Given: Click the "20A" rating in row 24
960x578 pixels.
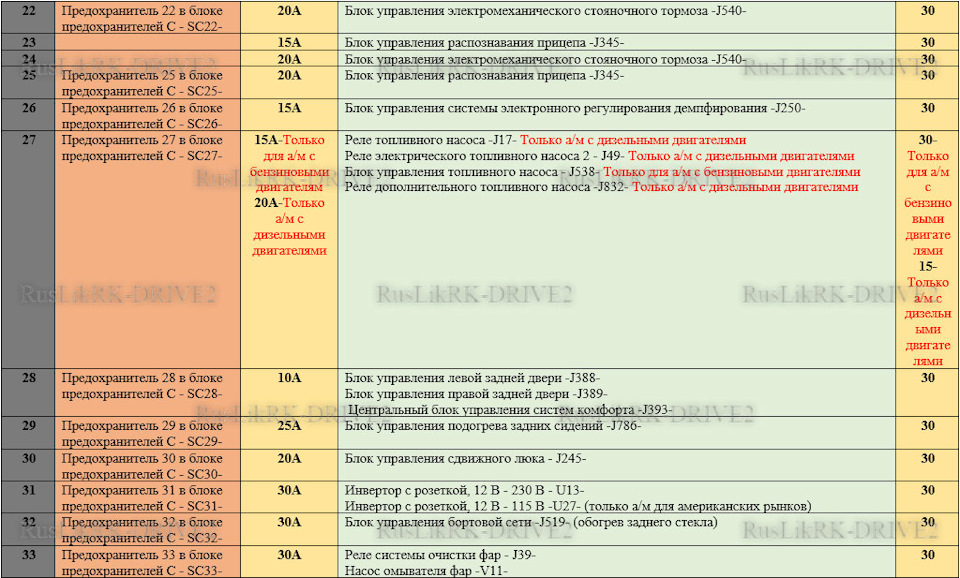Looking at the screenshot, I should [x=289, y=59].
